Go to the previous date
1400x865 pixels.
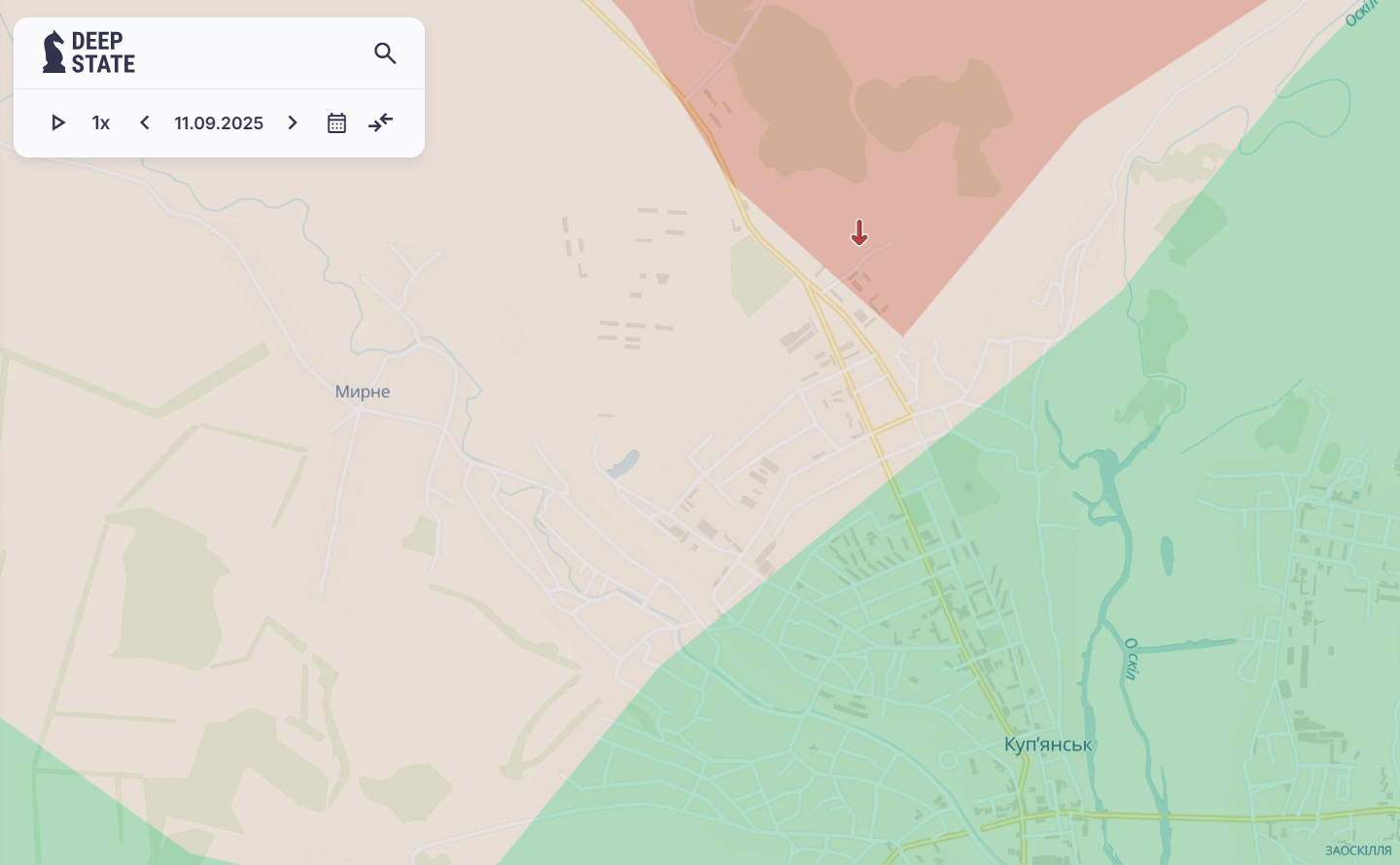(x=145, y=122)
